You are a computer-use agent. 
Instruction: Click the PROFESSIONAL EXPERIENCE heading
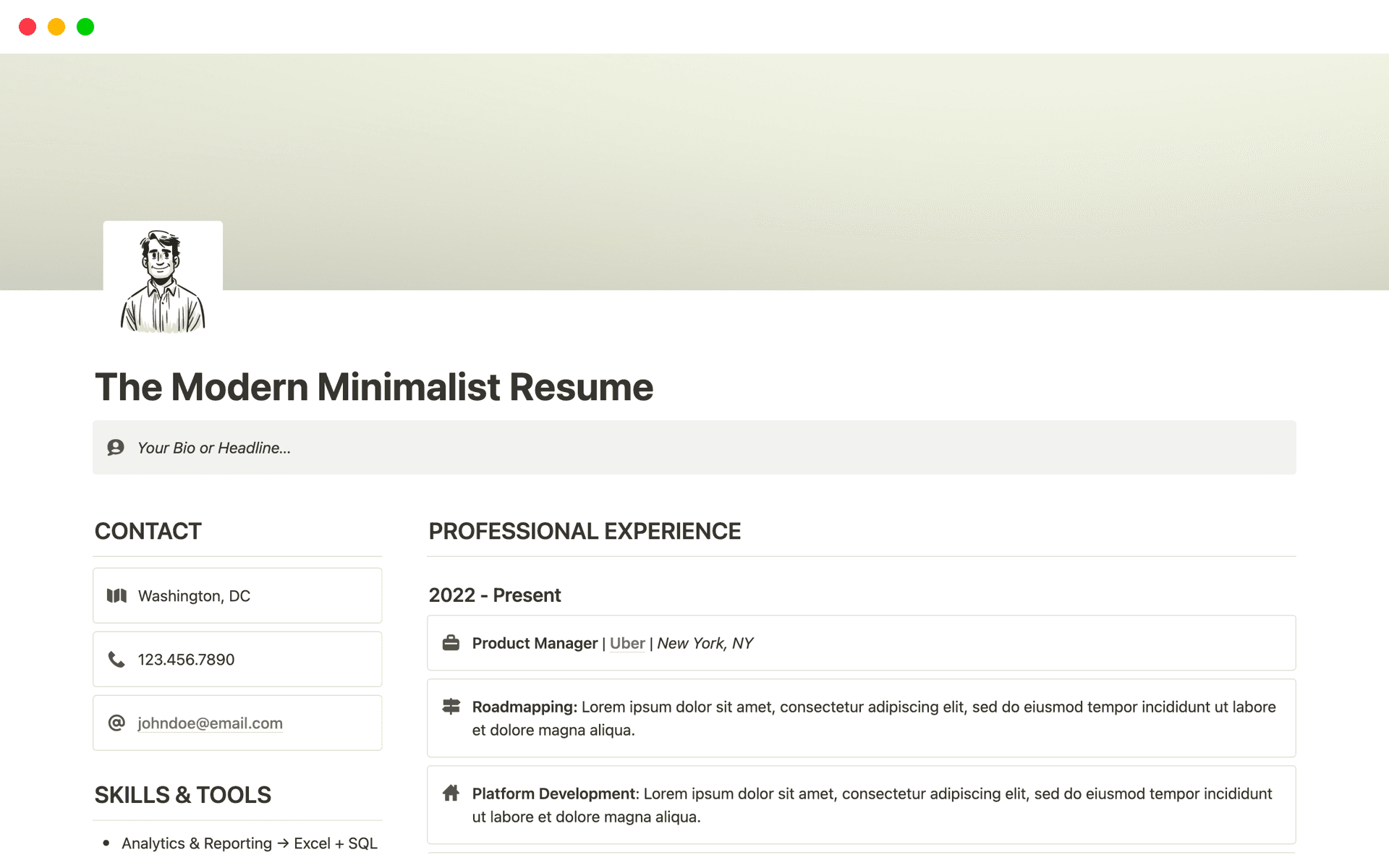[x=584, y=531]
